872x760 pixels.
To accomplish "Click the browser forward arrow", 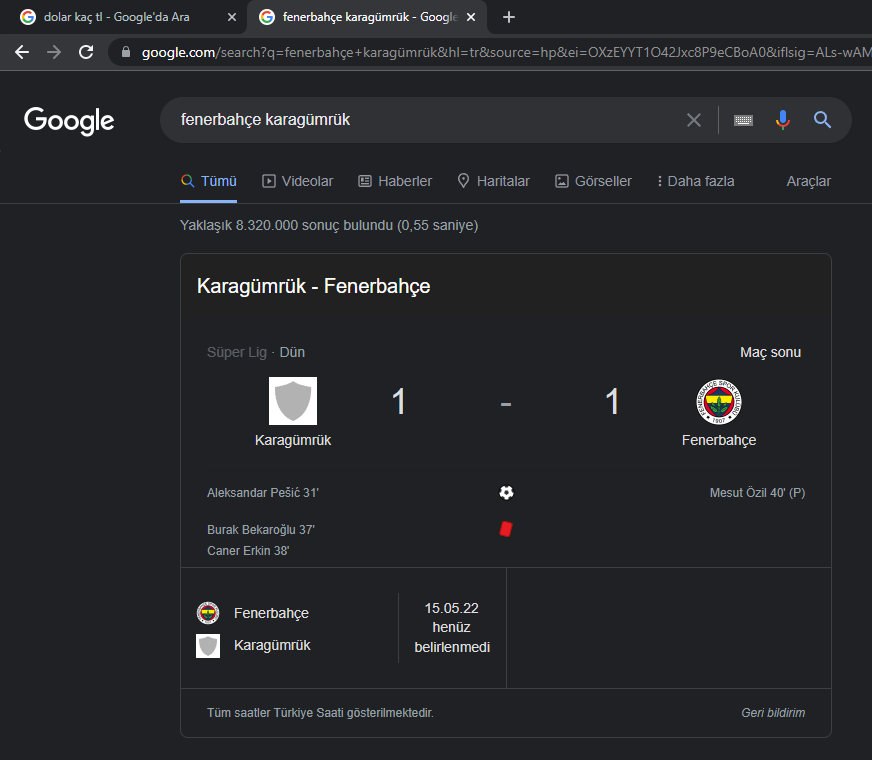I will click(54, 52).
